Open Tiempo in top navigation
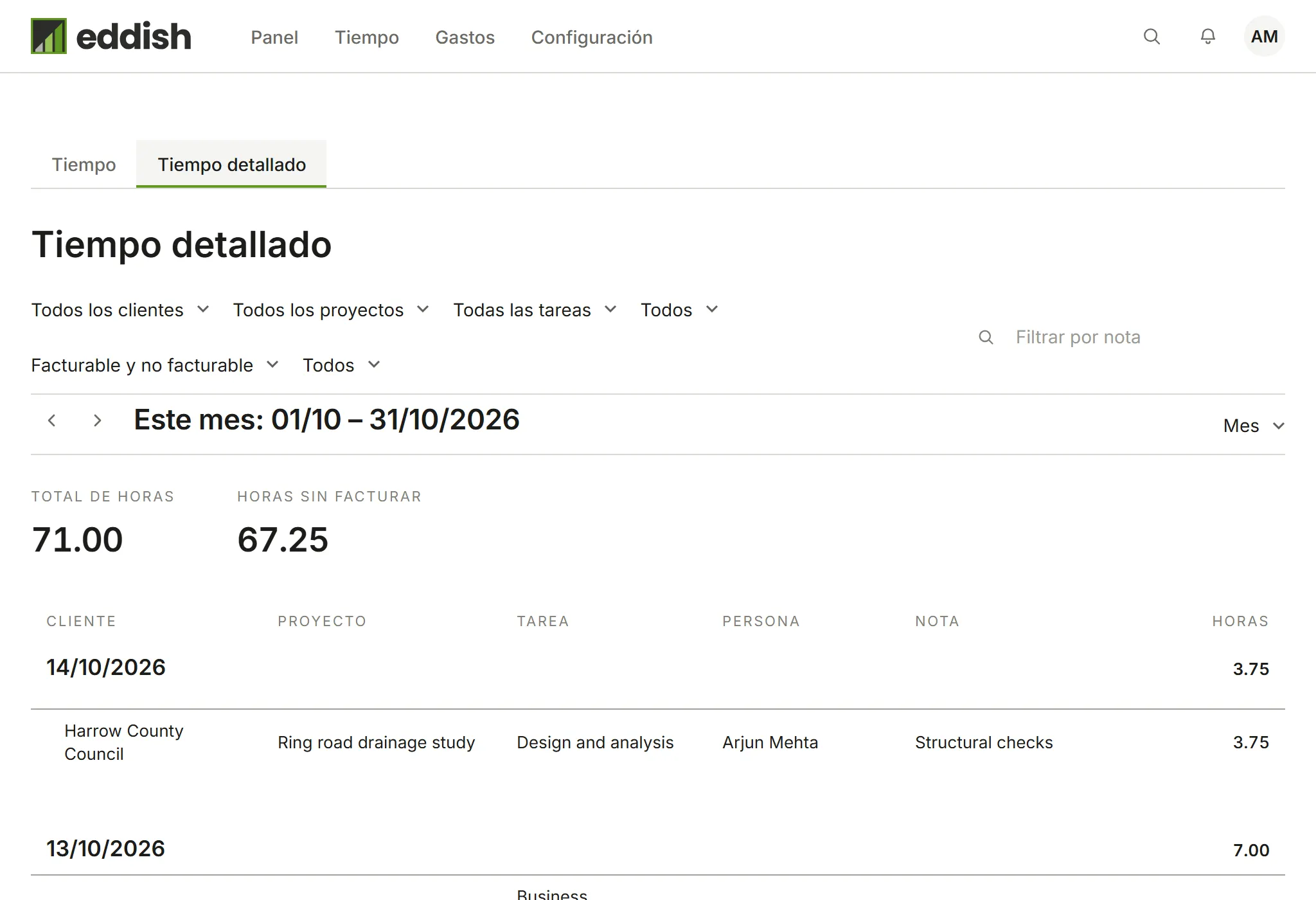 (x=367, y=37)
